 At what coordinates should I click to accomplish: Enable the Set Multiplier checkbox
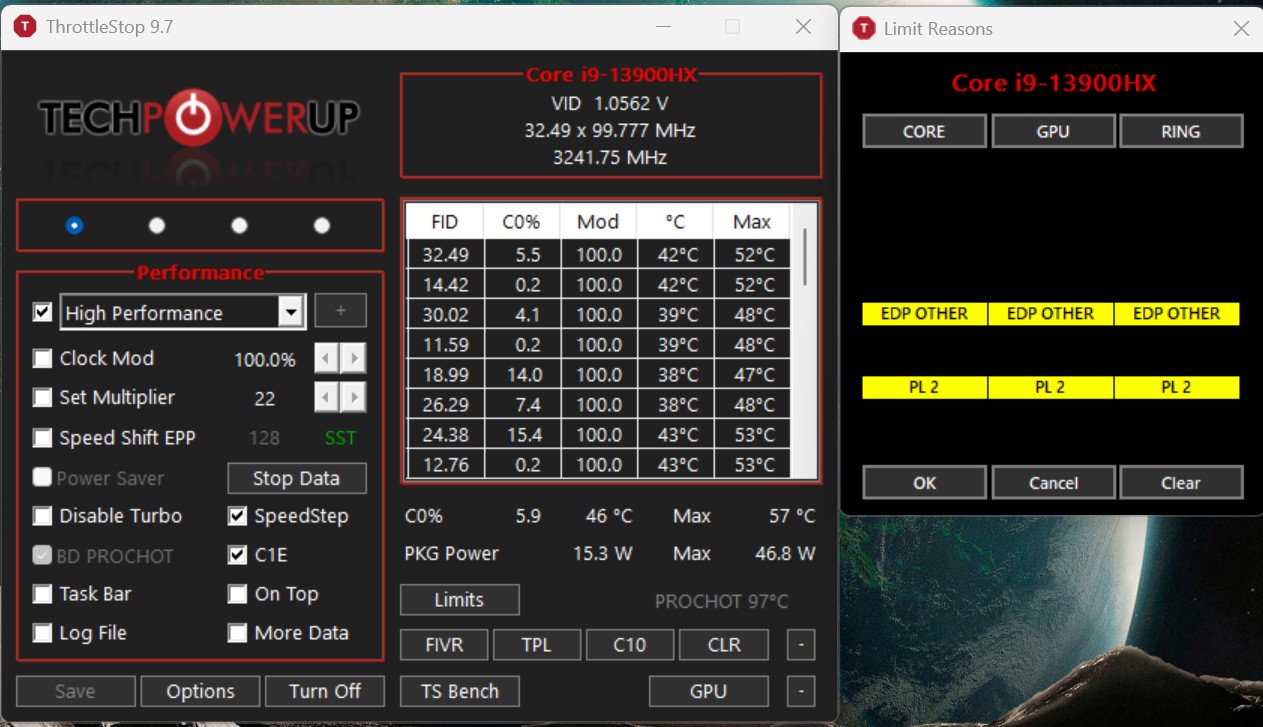click(x=42, y=398)
